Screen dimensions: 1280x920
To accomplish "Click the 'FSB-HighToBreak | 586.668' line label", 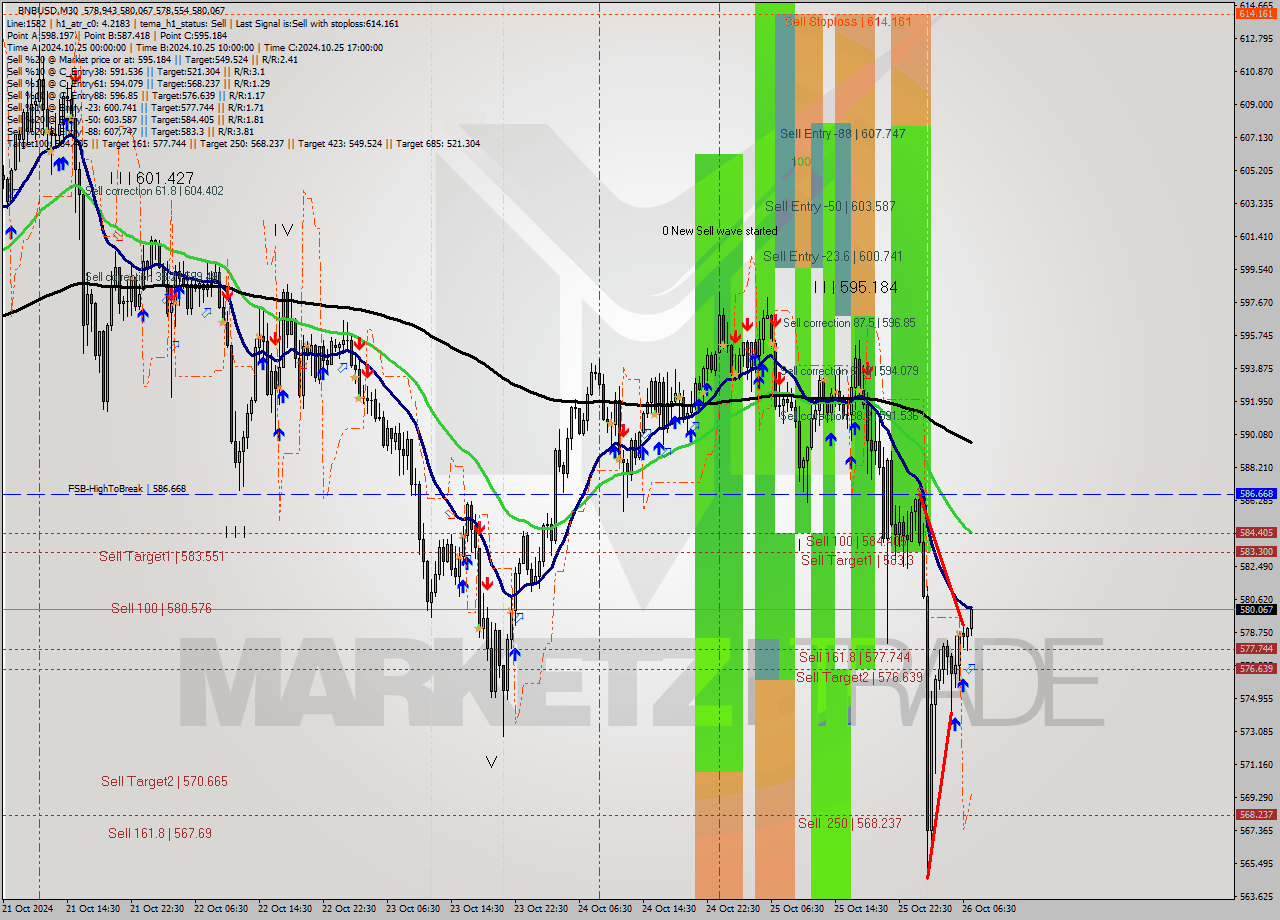I will click(x=127, y=489).
